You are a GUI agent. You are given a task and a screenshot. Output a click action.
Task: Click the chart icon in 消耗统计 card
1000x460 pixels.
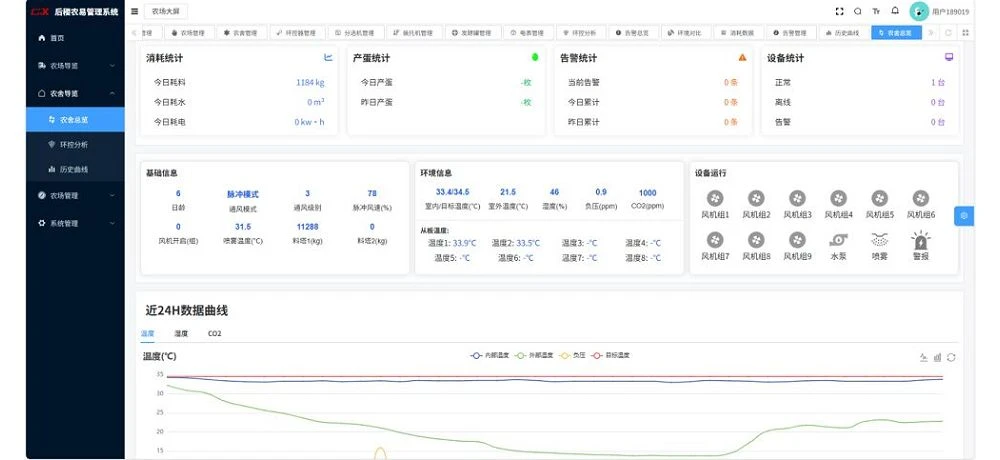coord(328,57)
